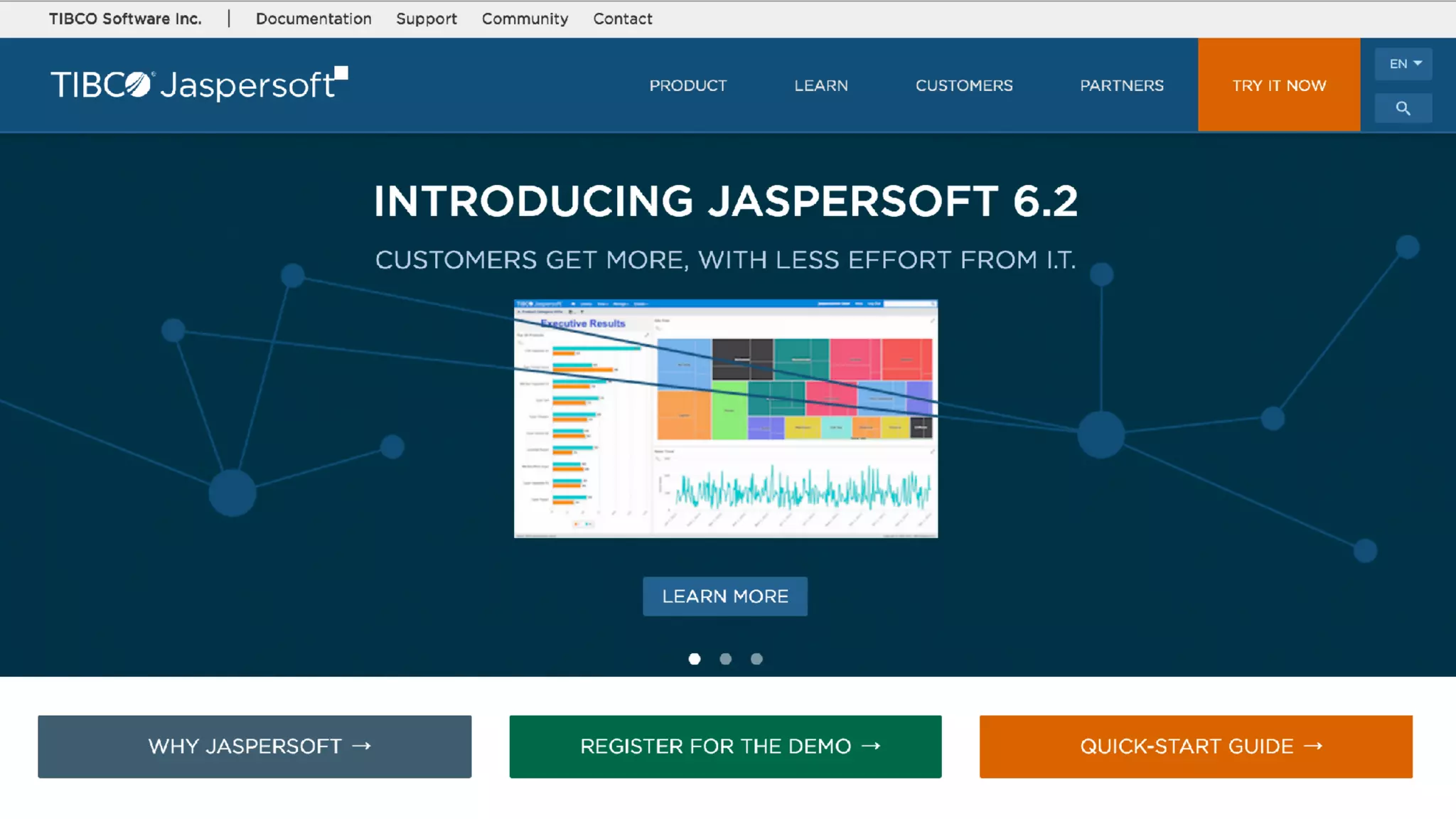Click the Executive Results dashboard thumbnail
The height and width of the screenshot is (819, 1456).
725,419
